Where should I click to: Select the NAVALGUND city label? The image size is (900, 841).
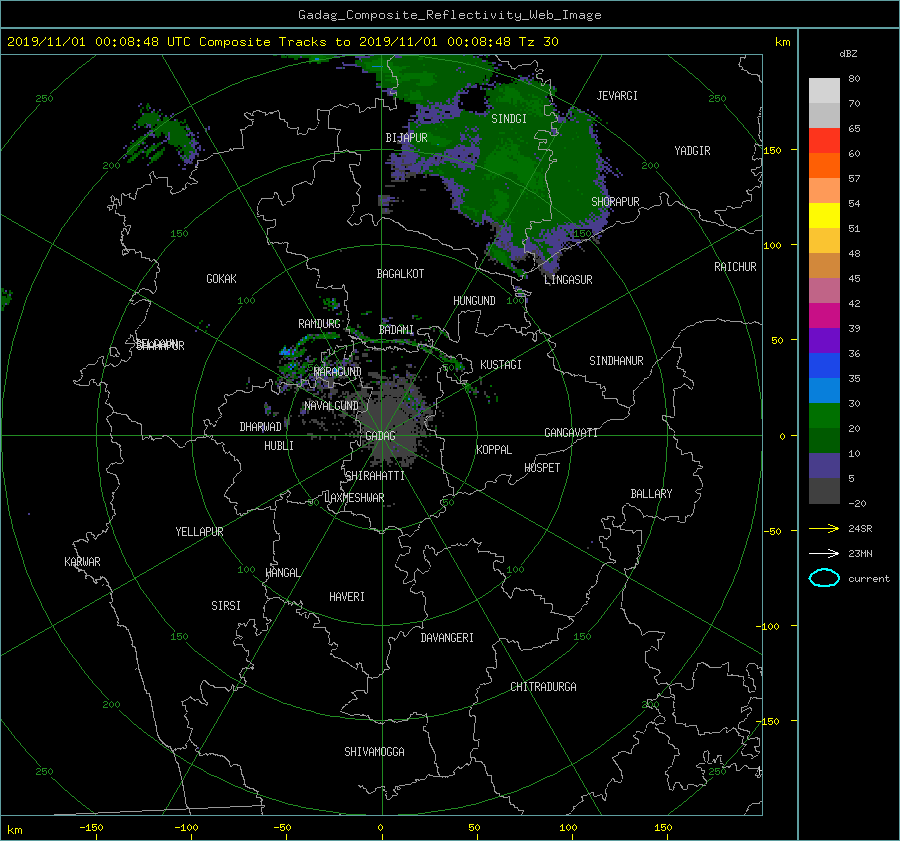(331, 406)
